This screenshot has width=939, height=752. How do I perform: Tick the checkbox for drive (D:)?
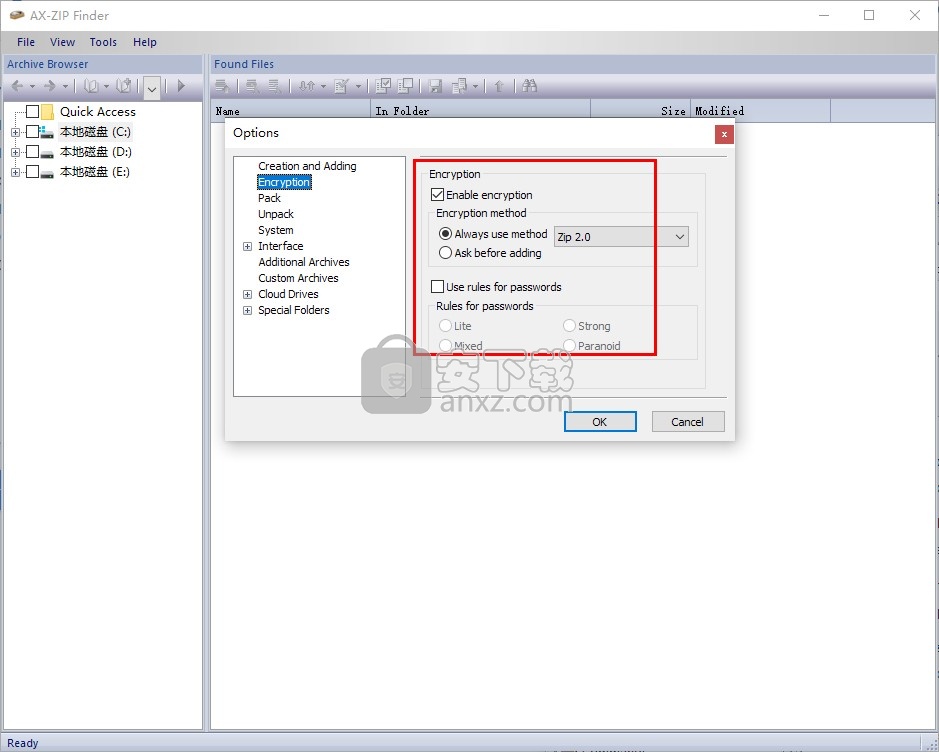[x=32, y=151]
